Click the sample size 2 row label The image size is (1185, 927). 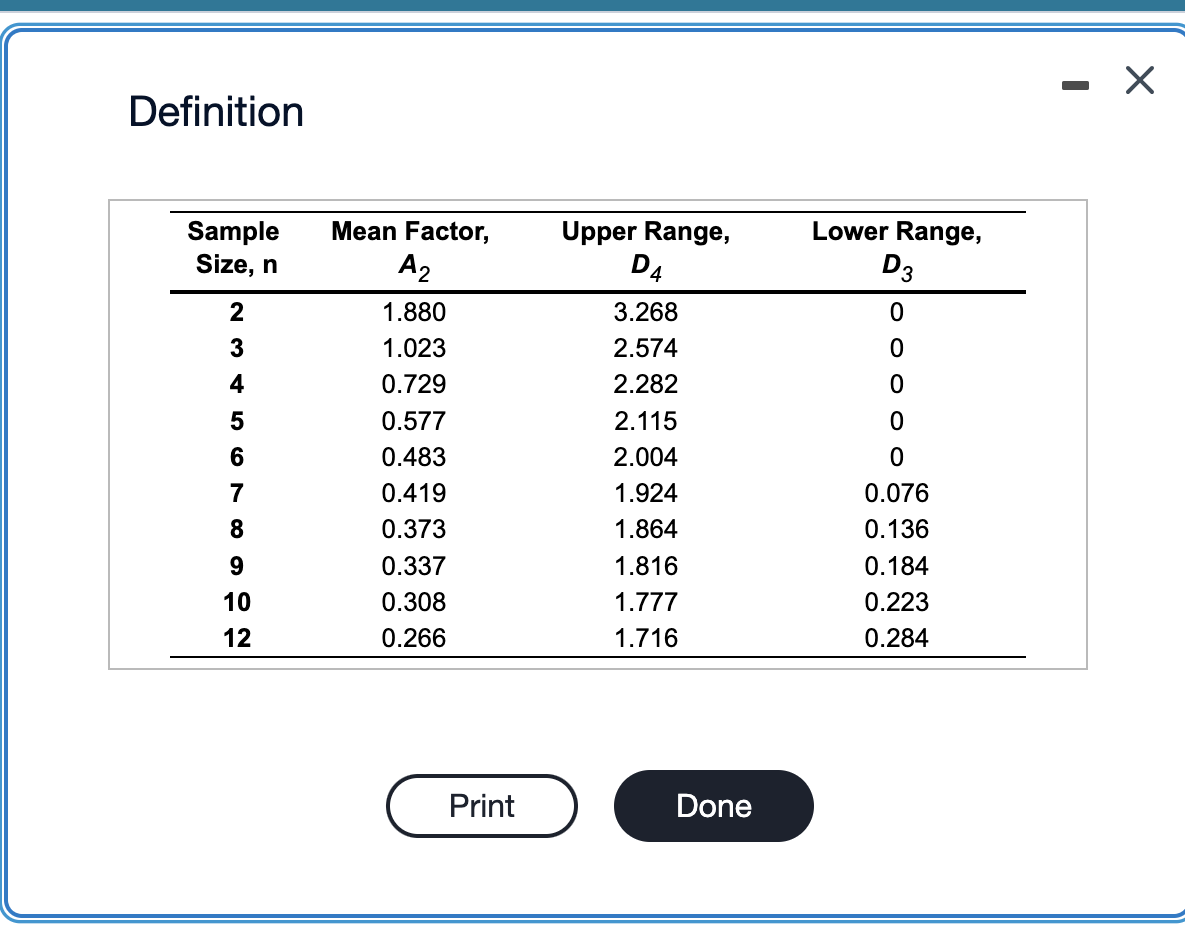(236, 312)
